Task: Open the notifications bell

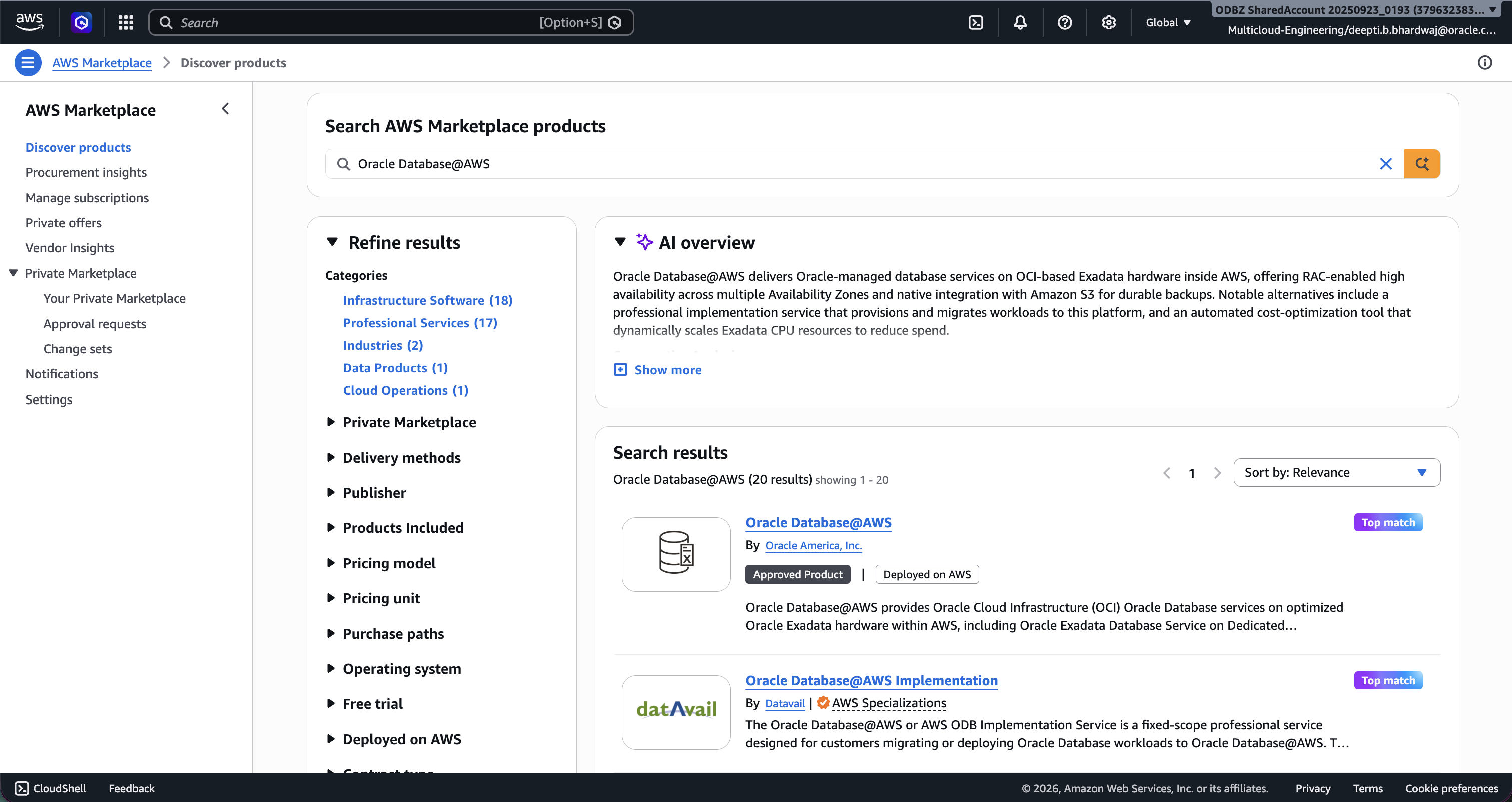Action: pos(1020,23)
